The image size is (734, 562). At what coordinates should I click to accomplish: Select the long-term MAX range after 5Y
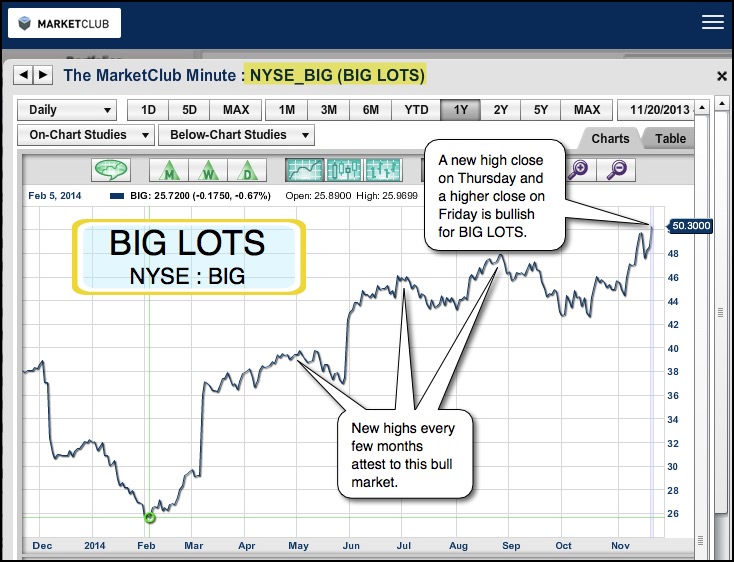[587, 110]
